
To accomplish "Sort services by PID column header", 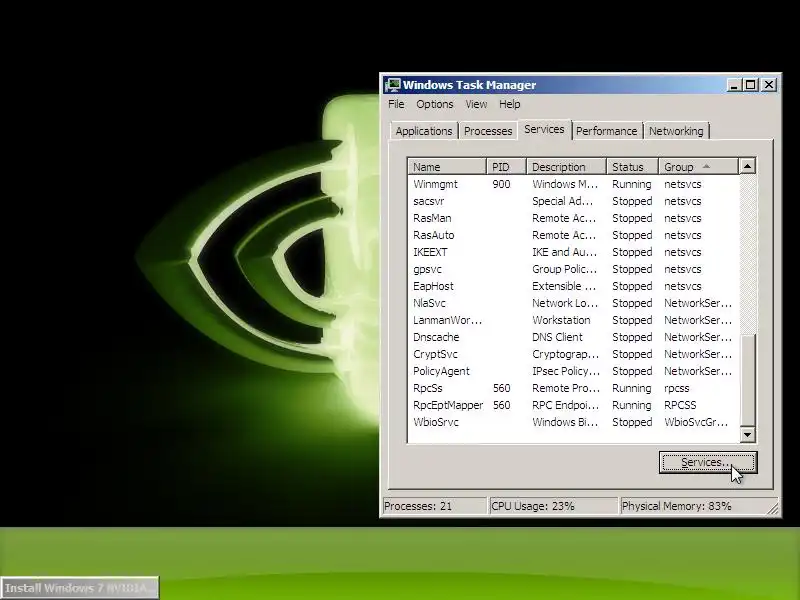I will pos(506,167).
